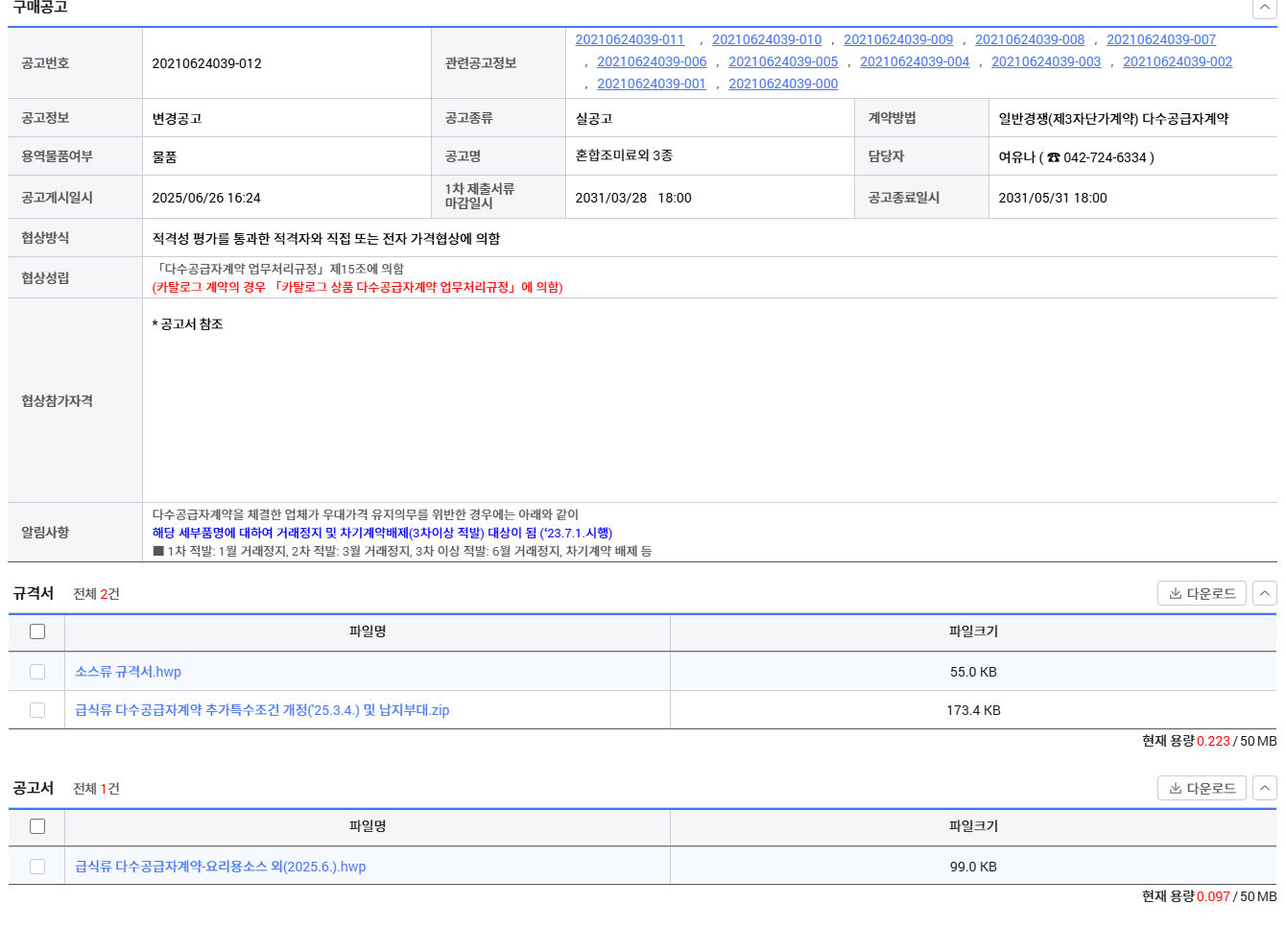
Task: Open related notice 20210624039-002
Action: point(1177,61)
